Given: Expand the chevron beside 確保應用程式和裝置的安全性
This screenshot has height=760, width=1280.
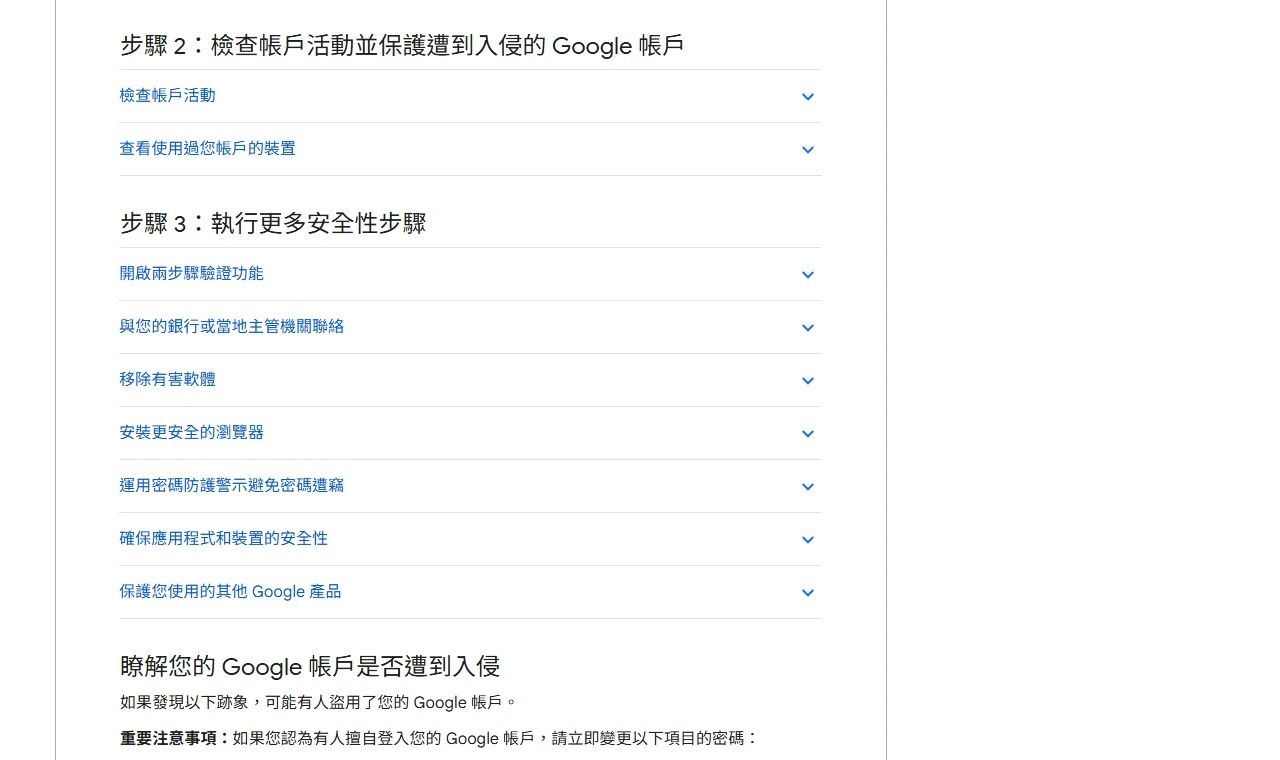Looking at the screenshot, I should (x=808, y=540).
